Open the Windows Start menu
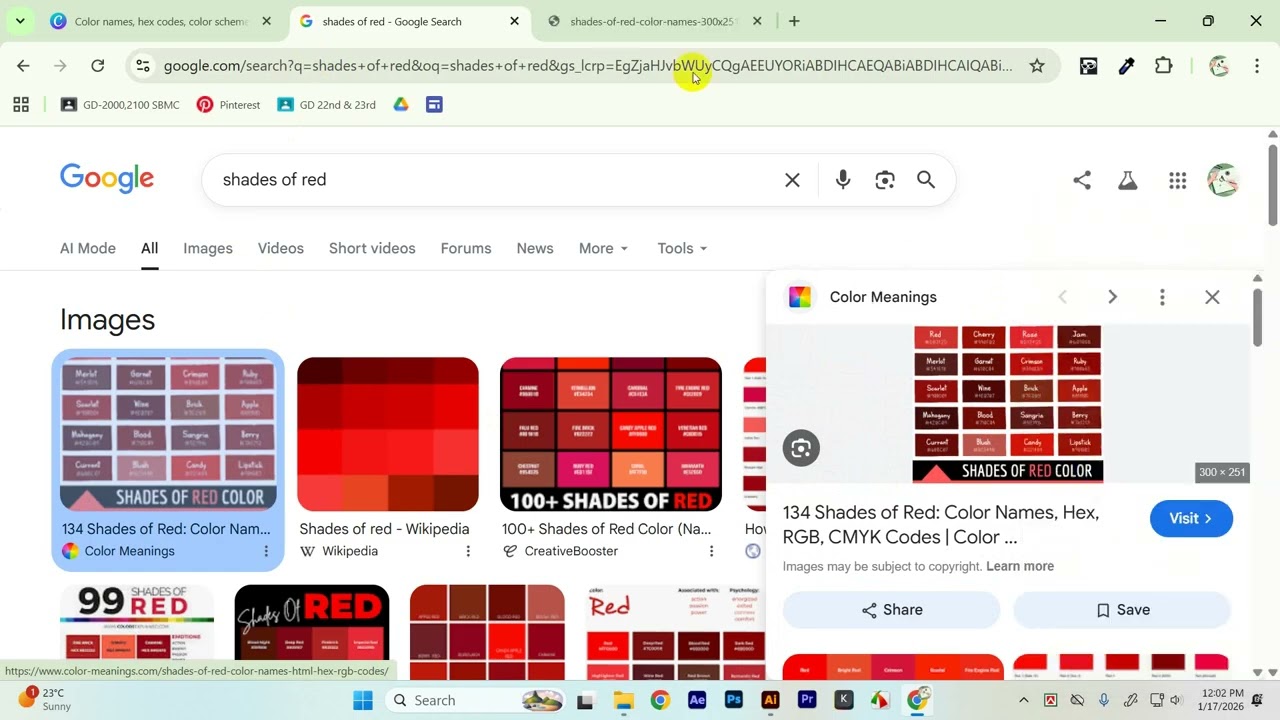1280x720 pixels. (x=362, y=700)
